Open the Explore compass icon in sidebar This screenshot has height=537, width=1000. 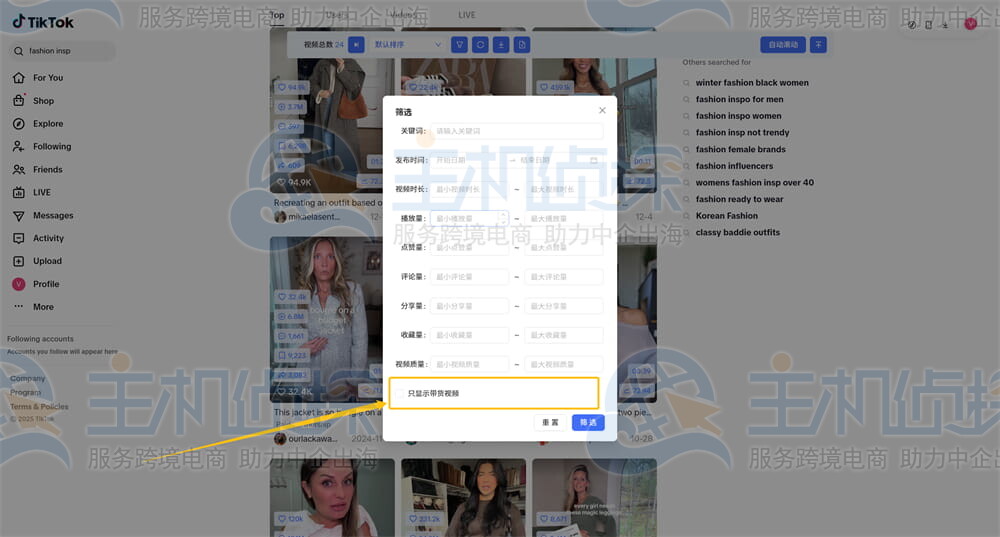[19, 124]
